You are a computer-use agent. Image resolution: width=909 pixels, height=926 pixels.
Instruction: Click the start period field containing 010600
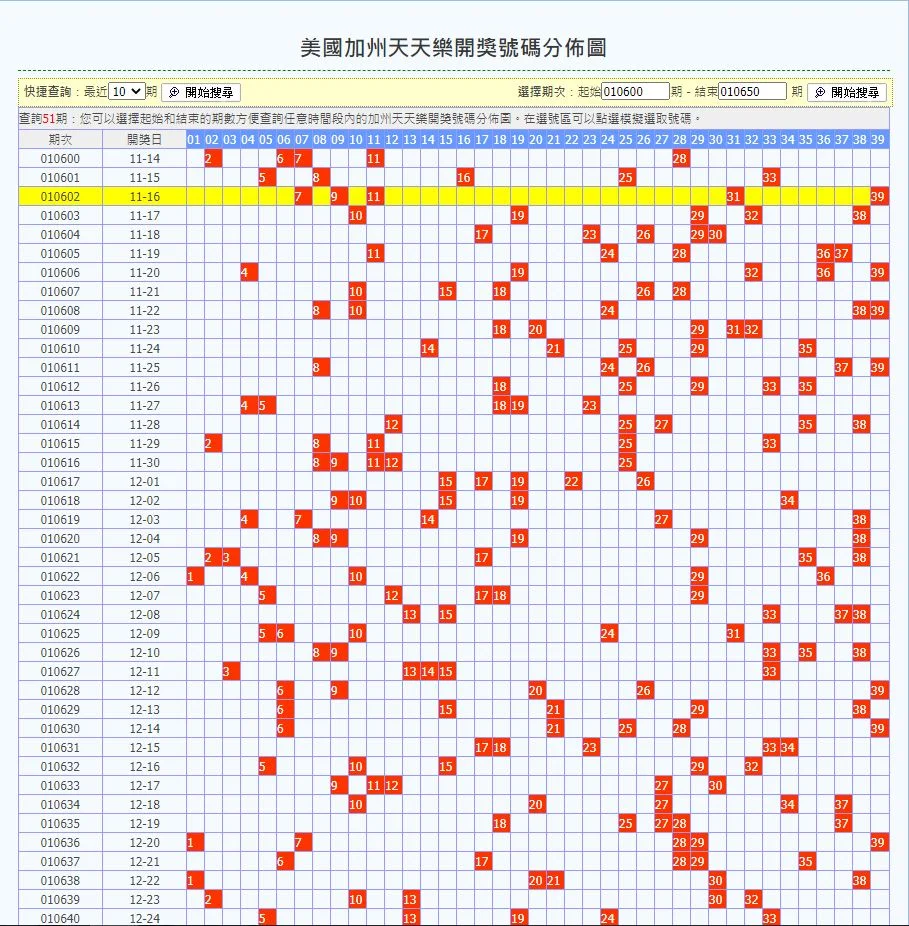pyautogui.click(x=635, y=92)
